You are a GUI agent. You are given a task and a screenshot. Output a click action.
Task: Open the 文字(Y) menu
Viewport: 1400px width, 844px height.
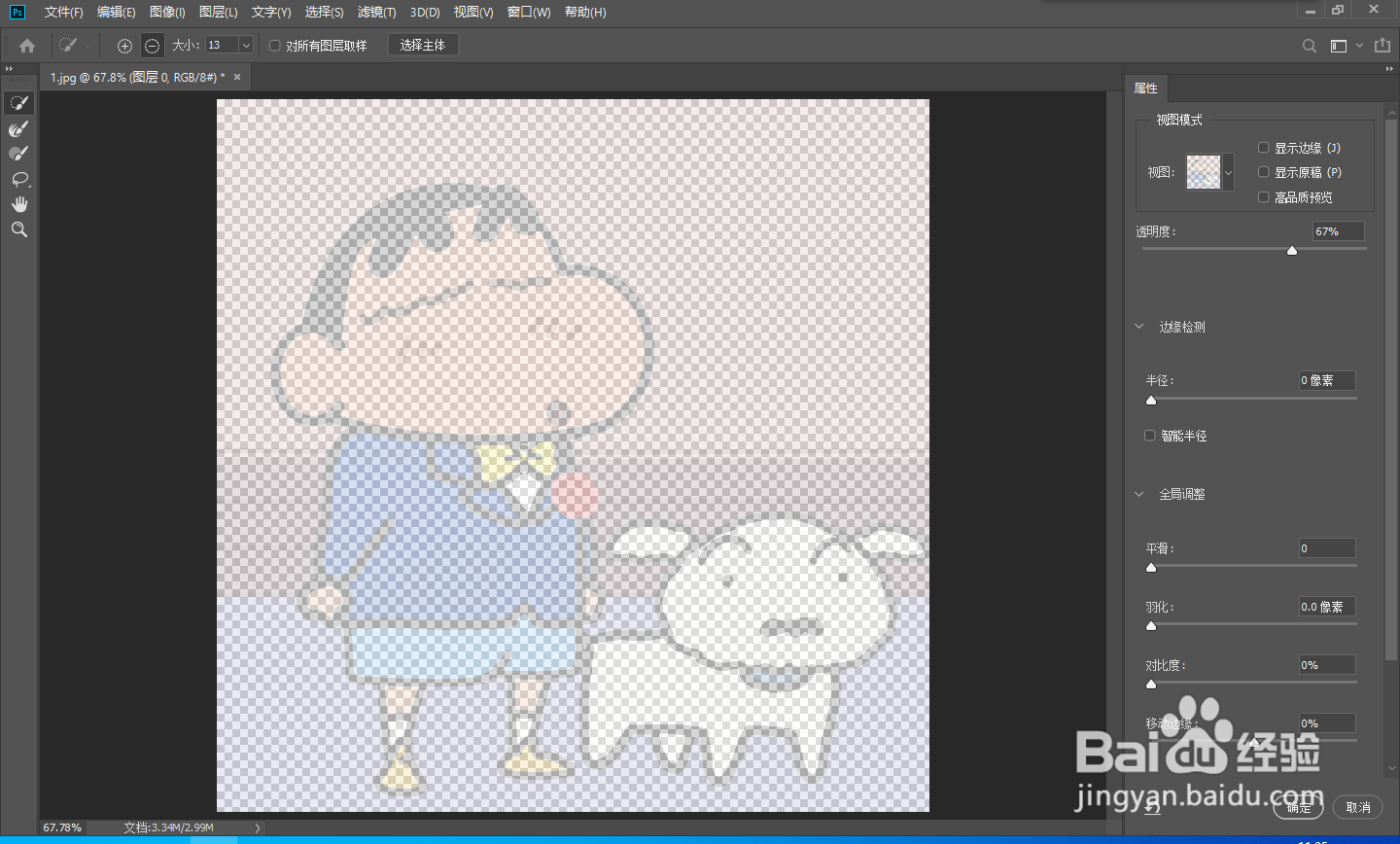click(x=271, y=12)
